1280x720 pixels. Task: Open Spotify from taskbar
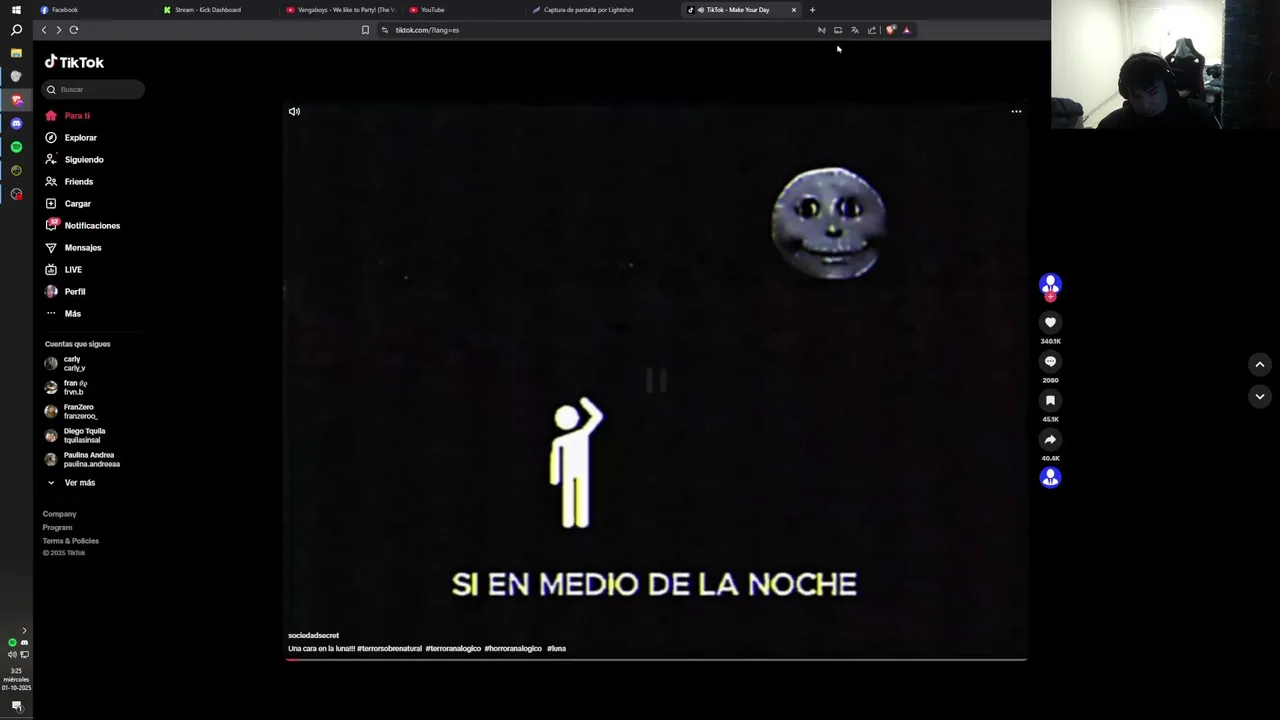coord(16,147)
